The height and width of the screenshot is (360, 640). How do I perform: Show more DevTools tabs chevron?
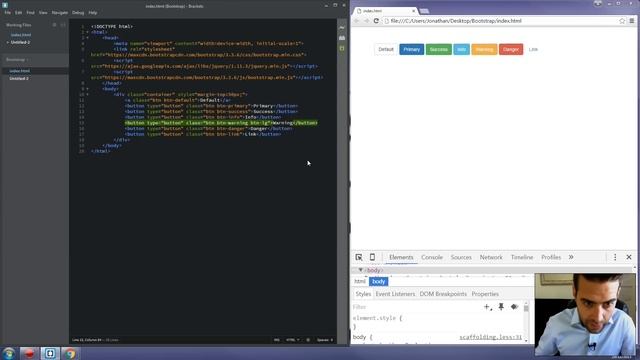click(571, 257)
